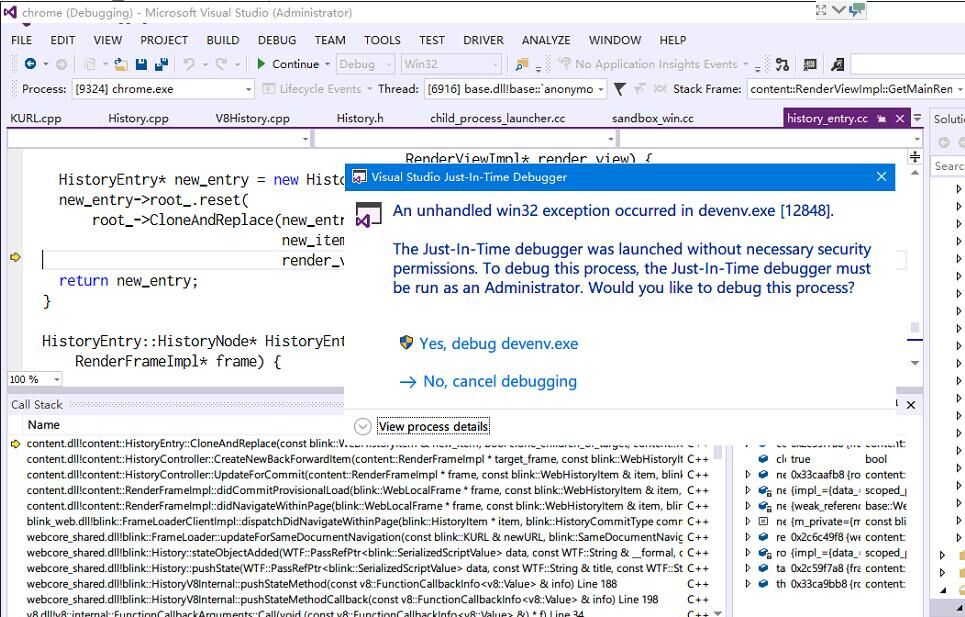Click the Save All disks icon
Screen dimensions: 965x617
[161, 64]
